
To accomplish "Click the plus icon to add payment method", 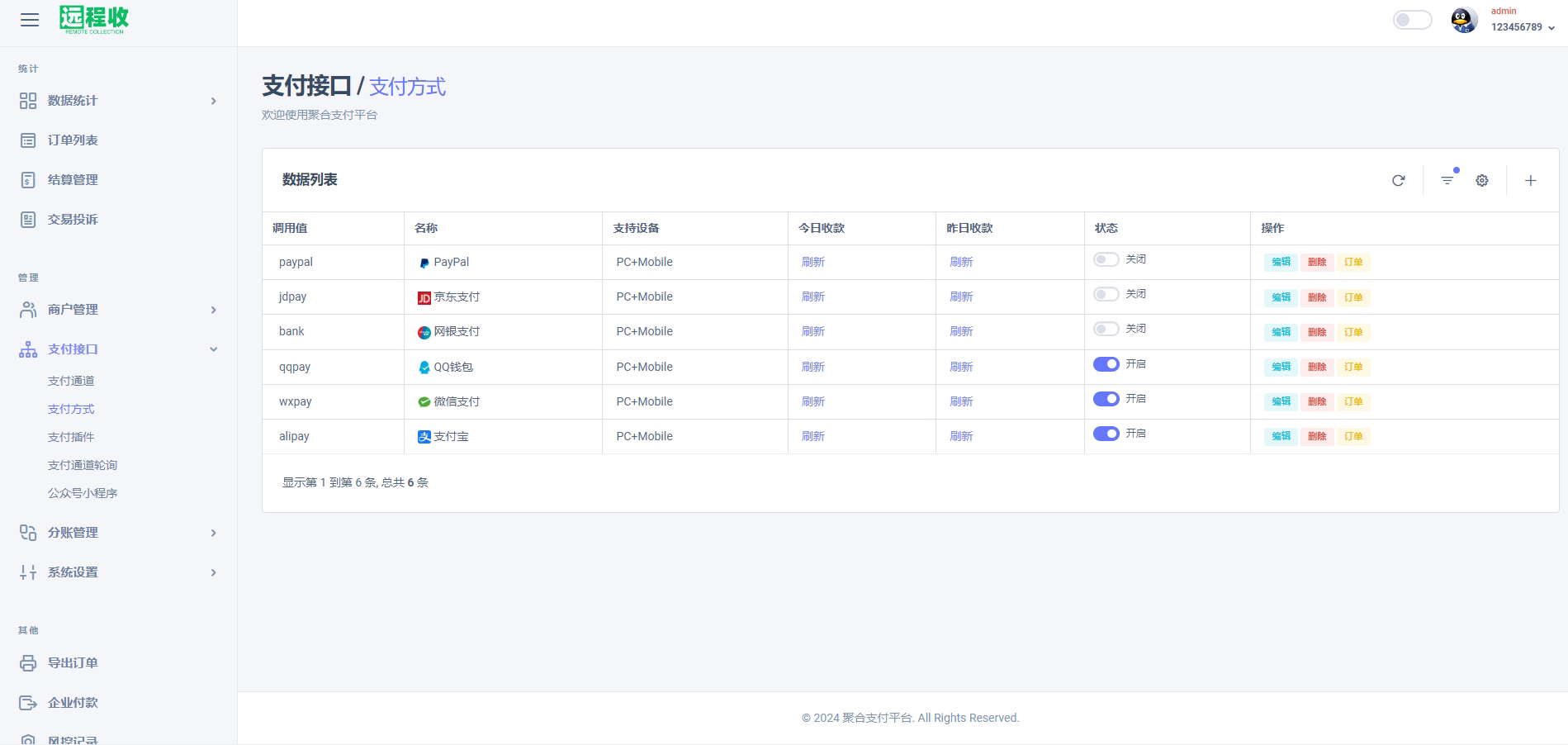I will tap(1530, 181).
